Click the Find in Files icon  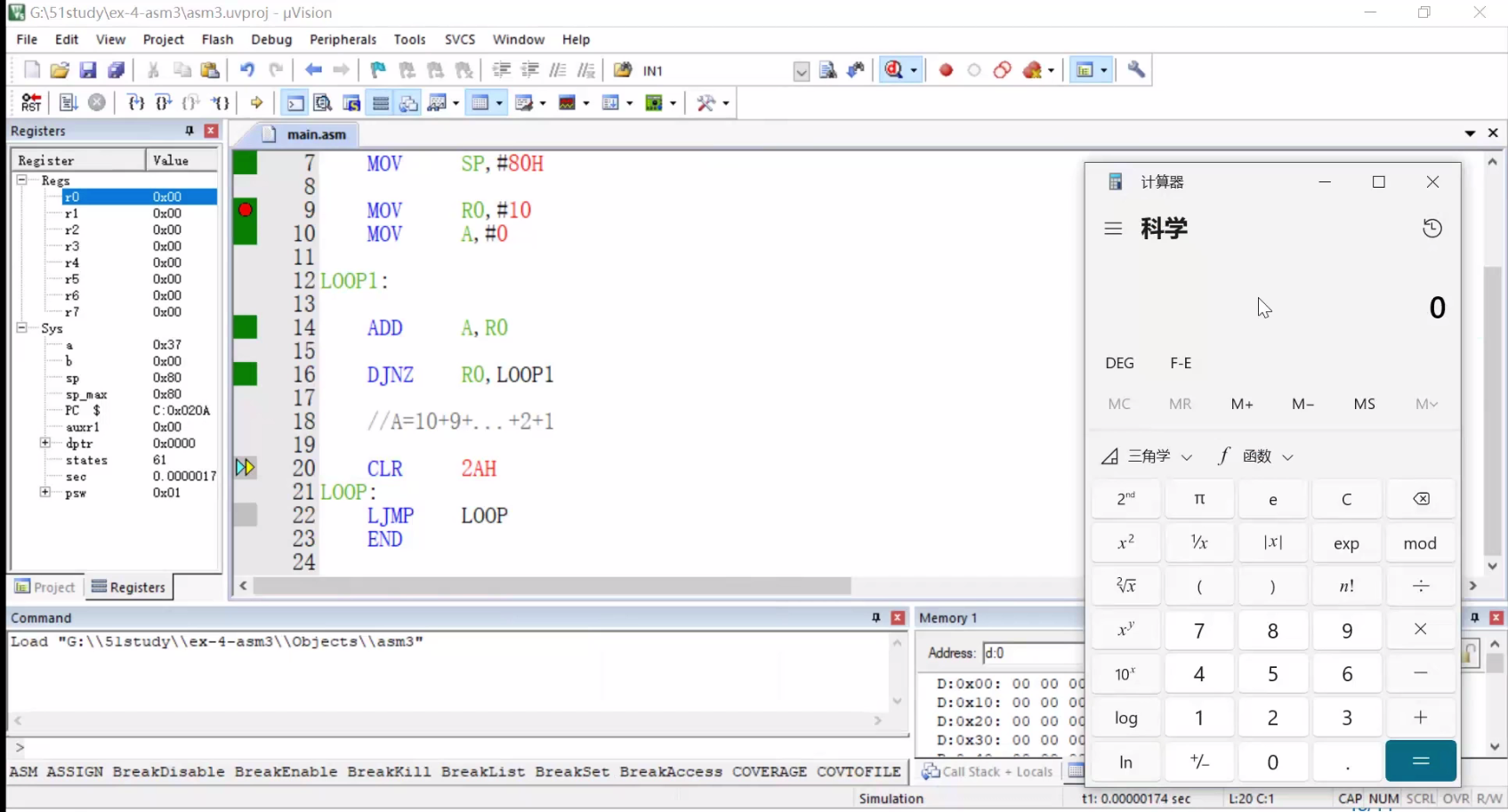point(623,70)
